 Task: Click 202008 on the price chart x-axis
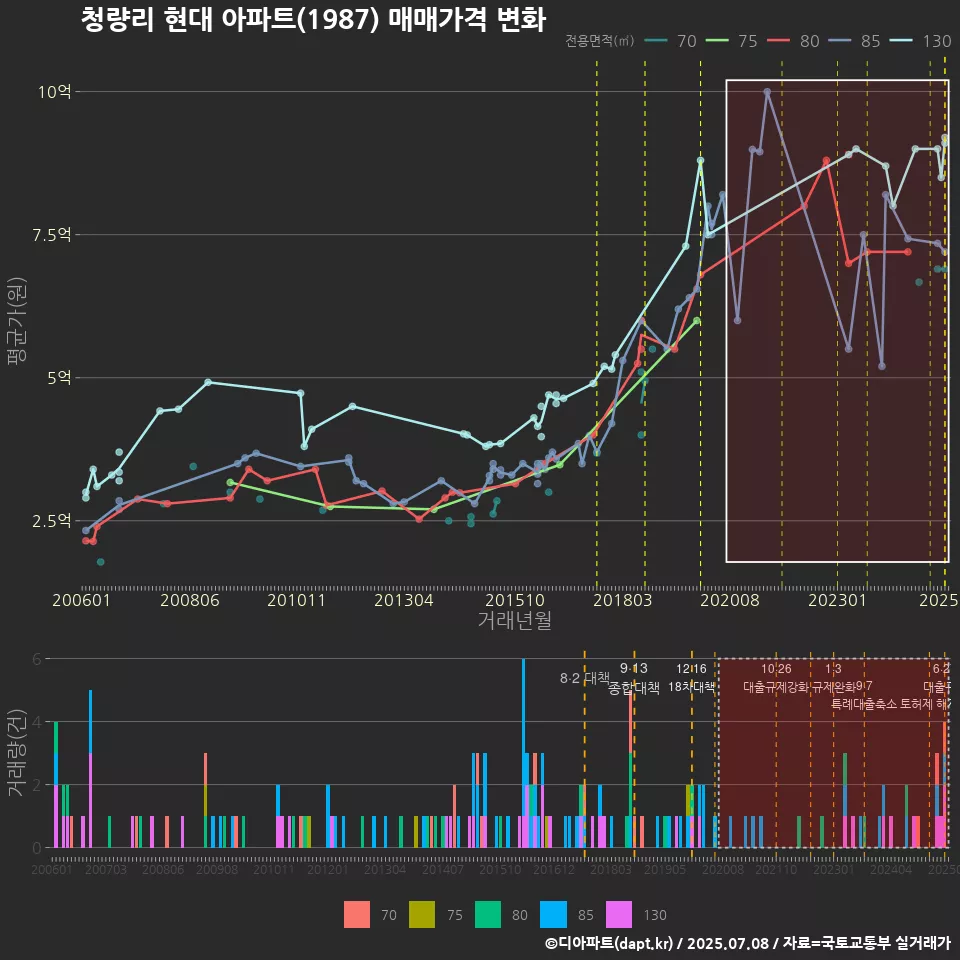click(x=730, y=600)
